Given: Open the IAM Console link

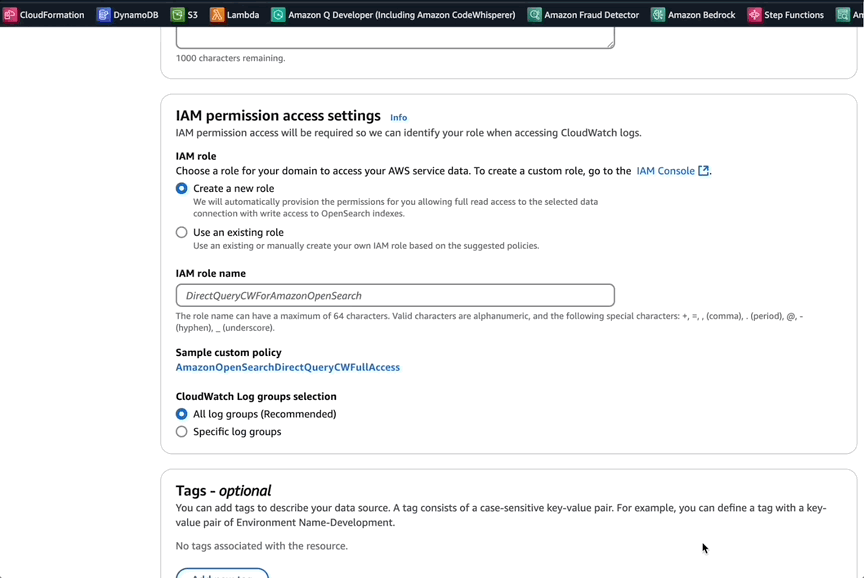Looking at the screenshot, I should (x=666, y=170).
